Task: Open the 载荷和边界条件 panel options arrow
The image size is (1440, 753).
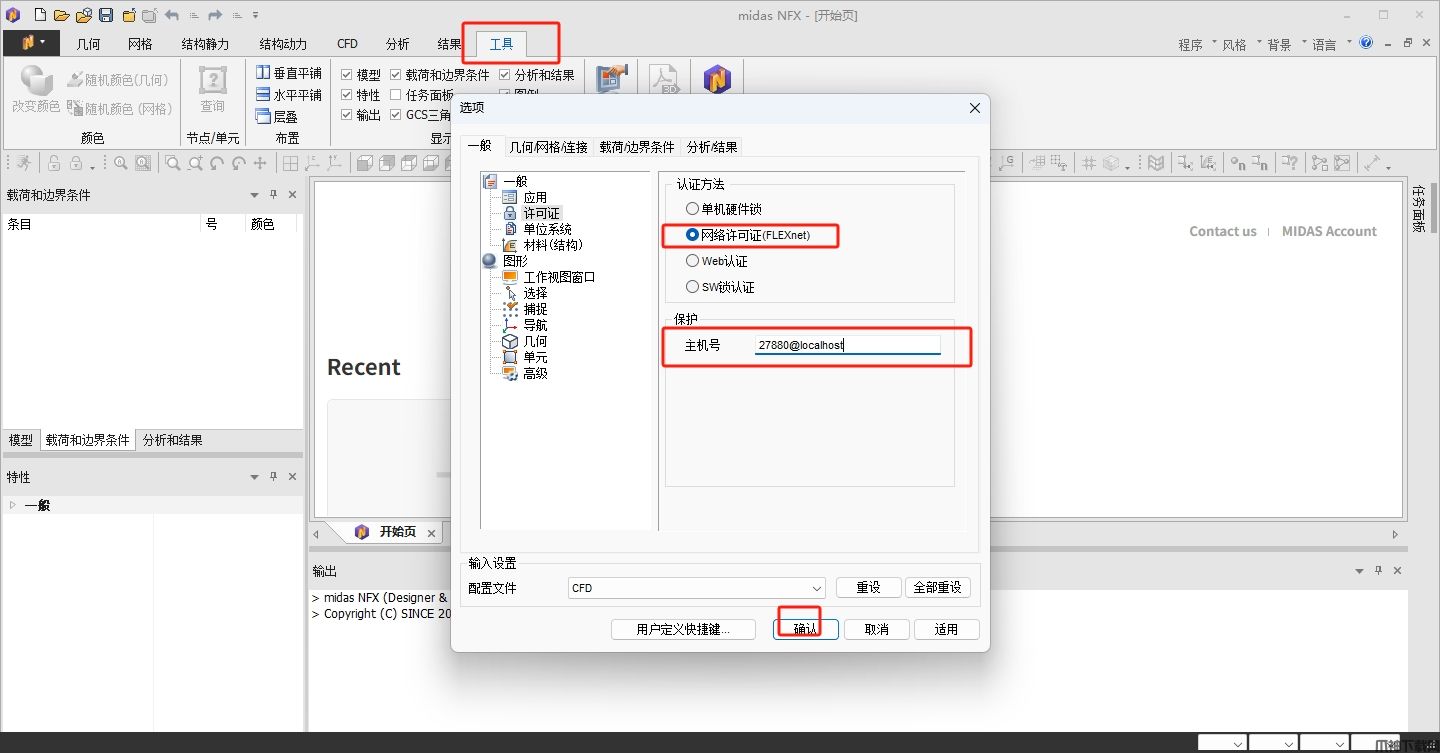Action: (254, 195)
